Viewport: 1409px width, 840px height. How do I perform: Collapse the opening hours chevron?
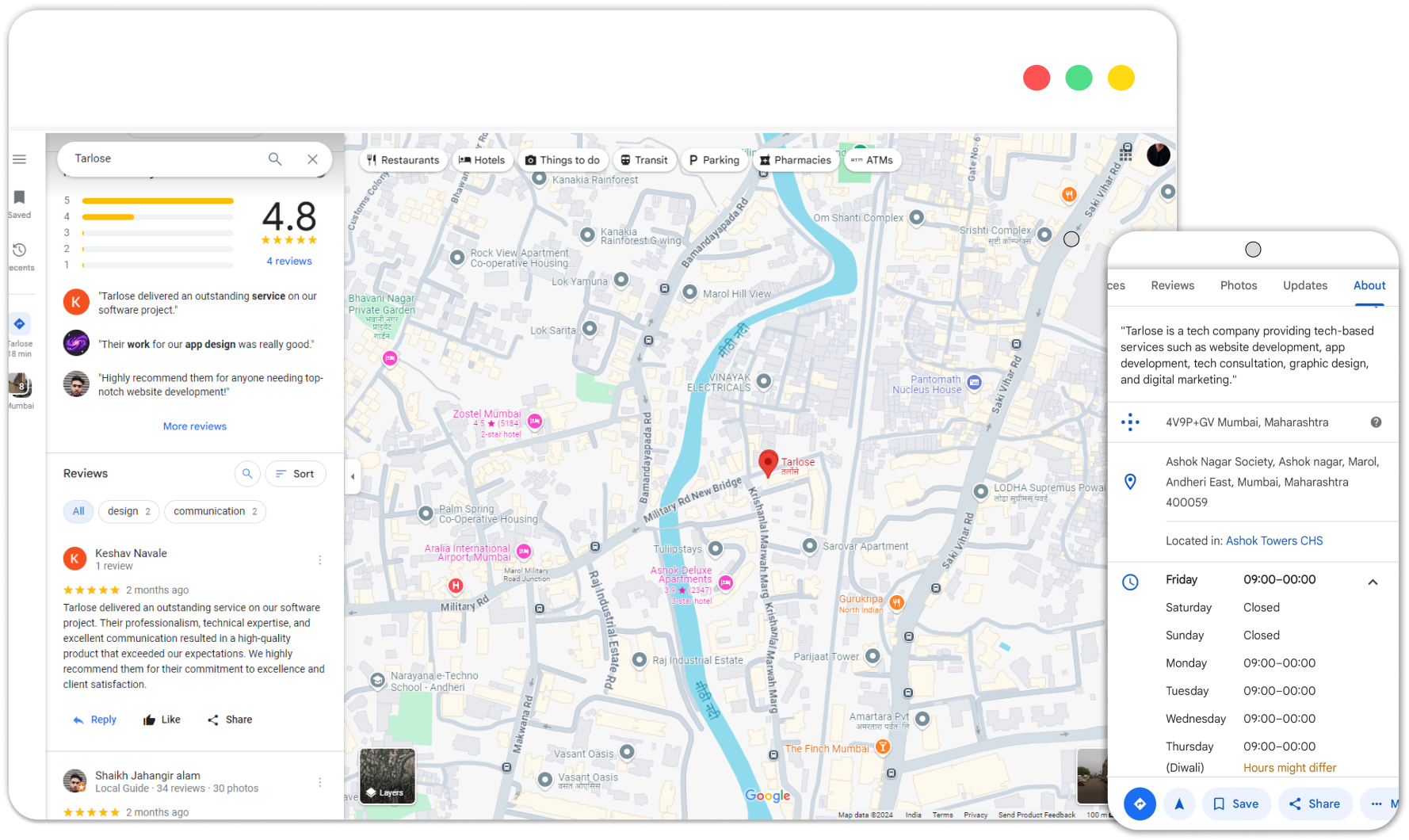[x=1373, y=582]
